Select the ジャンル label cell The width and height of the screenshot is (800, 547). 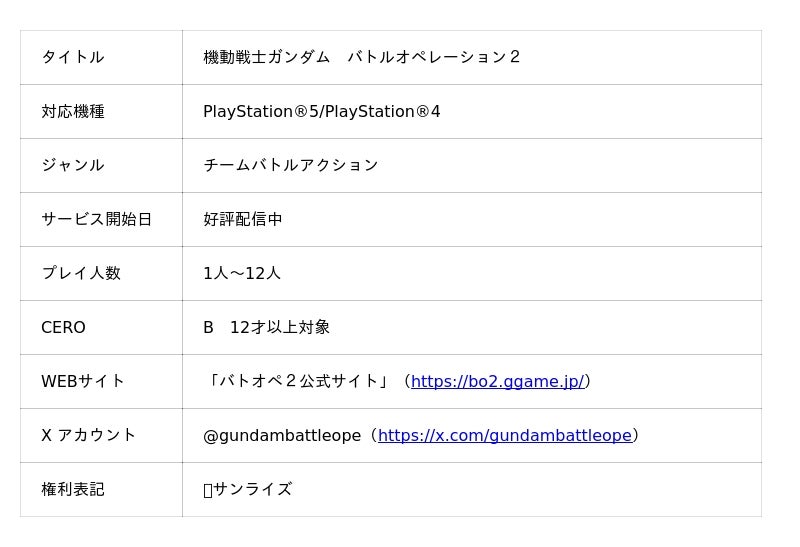(101, 165)
